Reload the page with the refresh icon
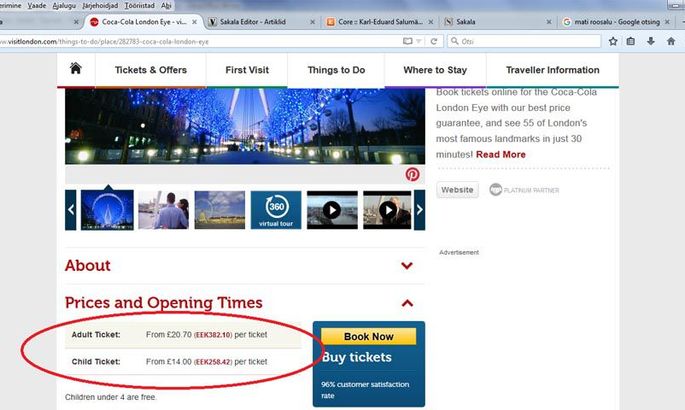 434,41
